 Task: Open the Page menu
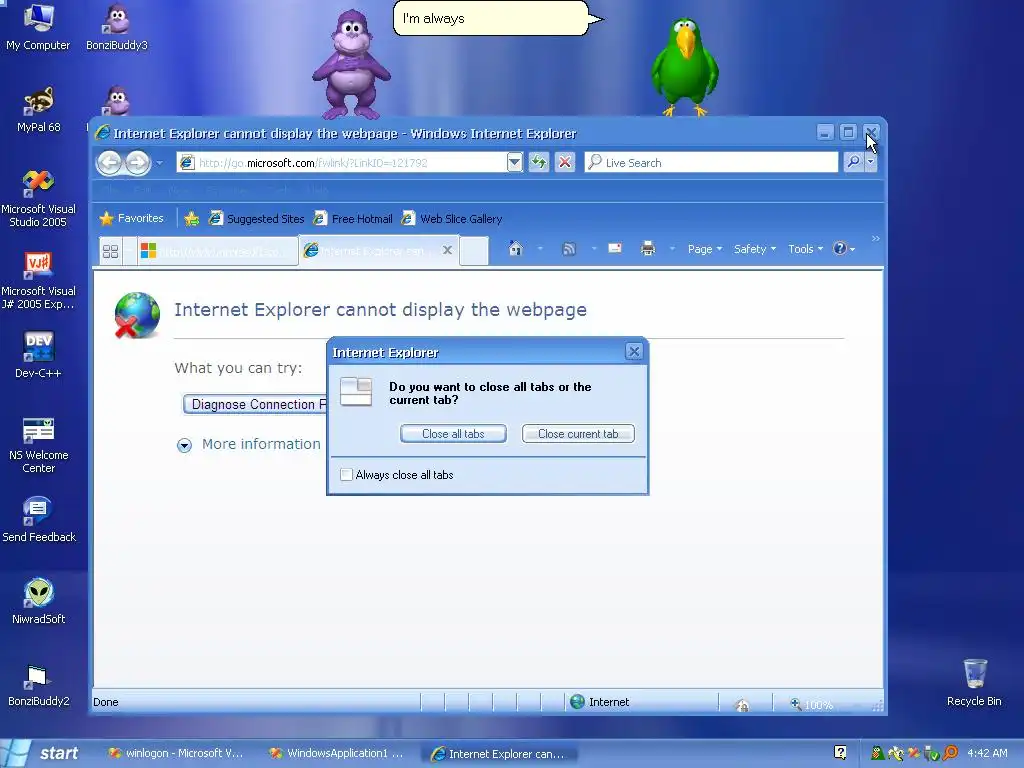pyautogui.click(x=705, y=249)
